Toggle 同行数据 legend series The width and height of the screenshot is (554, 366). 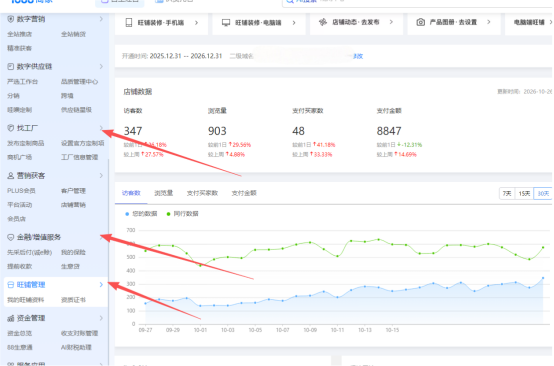pos(183,214)
